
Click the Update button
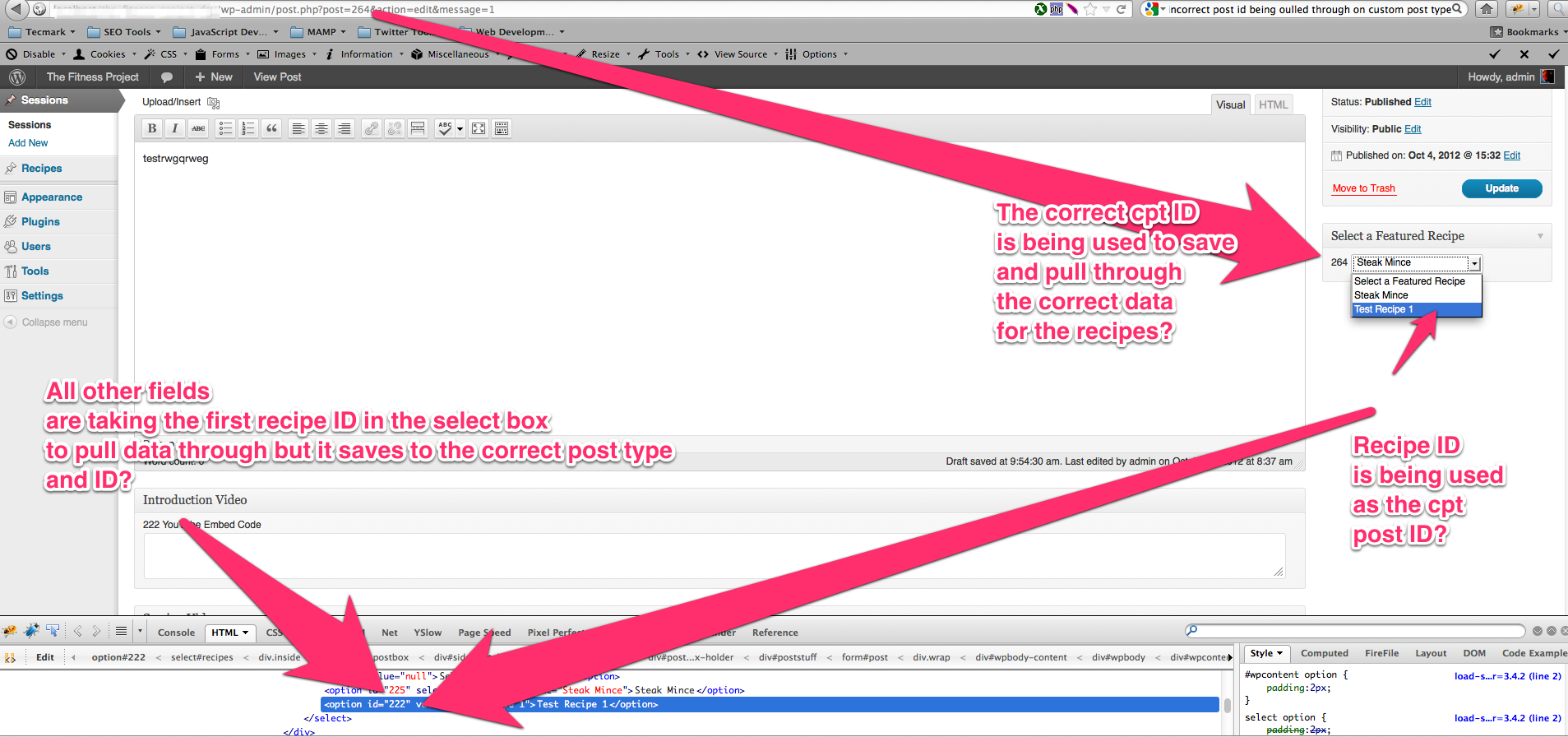(x=1501, y=188)
